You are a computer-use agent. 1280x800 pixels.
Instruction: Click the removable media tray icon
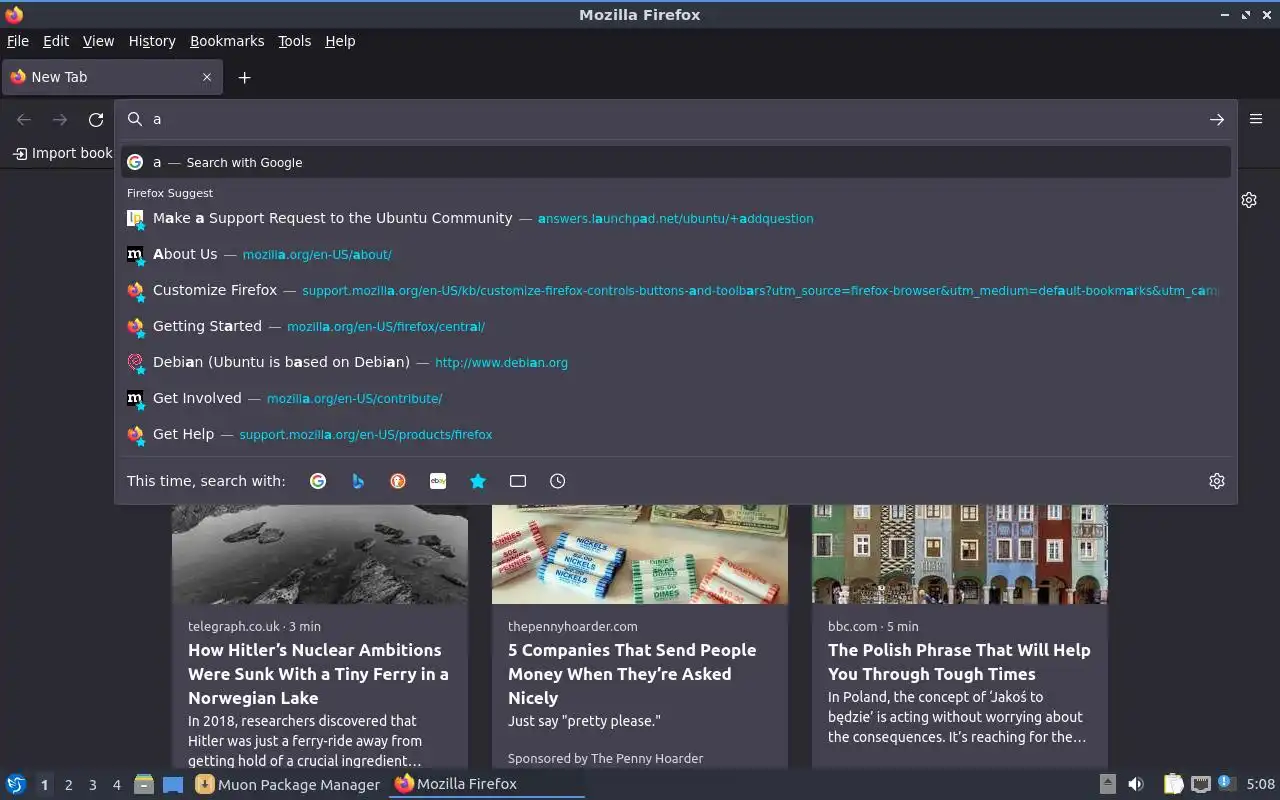click(x=1107, y=784)
